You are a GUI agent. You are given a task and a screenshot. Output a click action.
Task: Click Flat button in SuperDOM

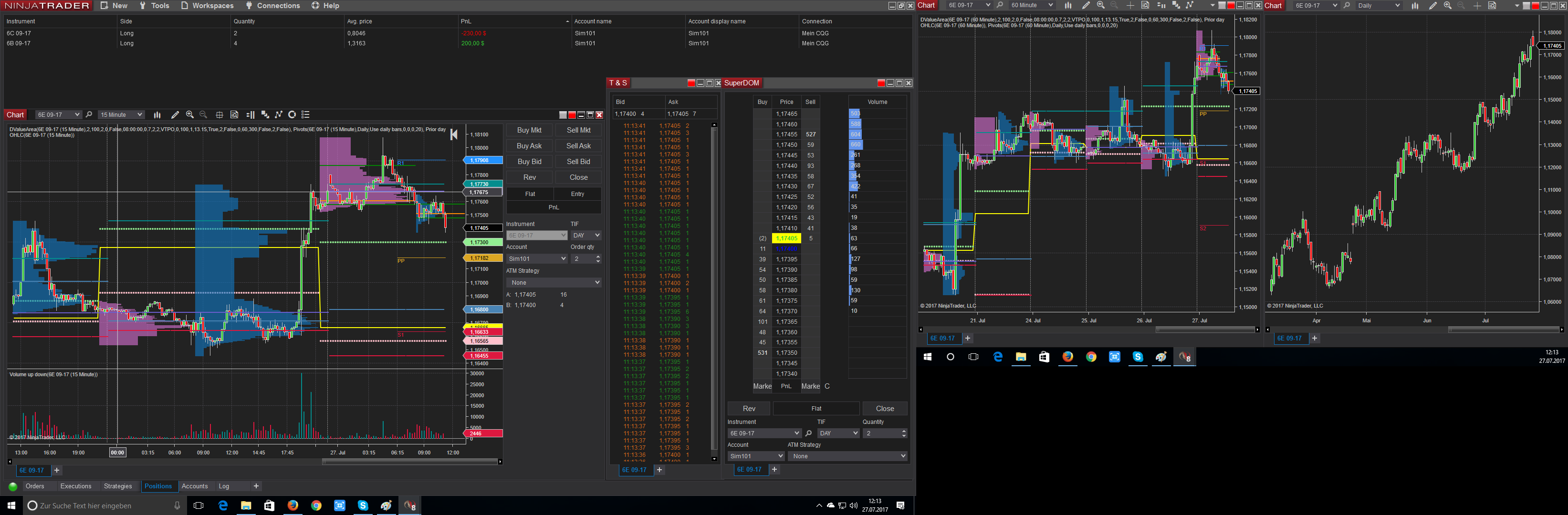pyautogui.click(x=816, y=409)
